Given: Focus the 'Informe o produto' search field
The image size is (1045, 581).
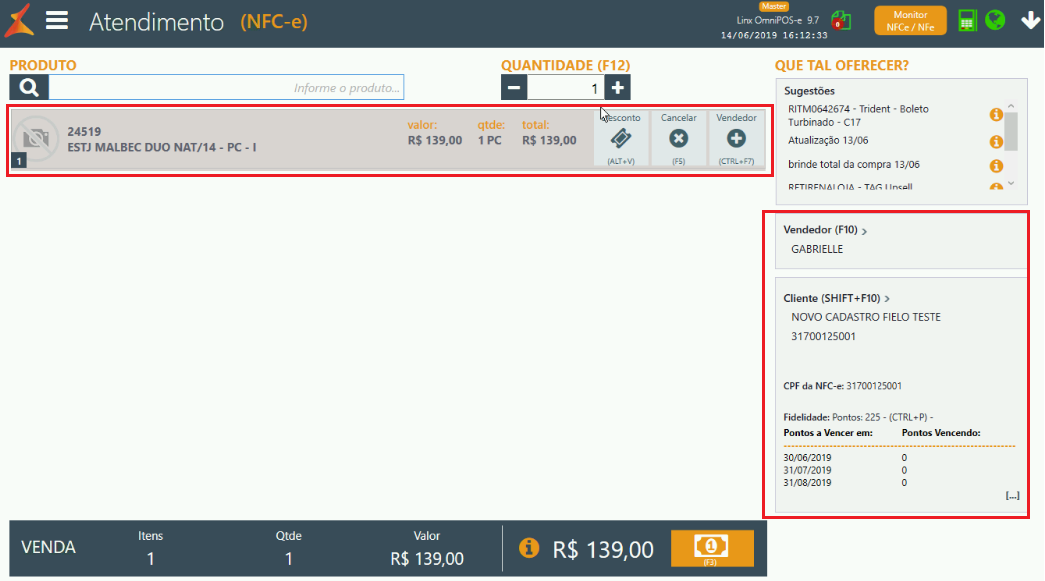Looking at the screenshot, I should (227, 87).
